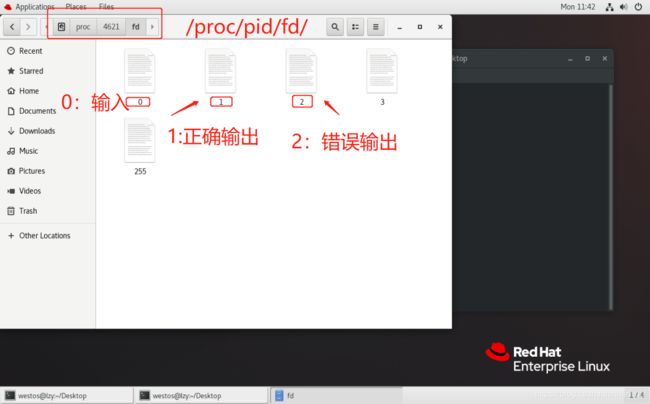This screenshot has width=650, height=404.
Task: Select the proc path segment
Action: (83, 27)
